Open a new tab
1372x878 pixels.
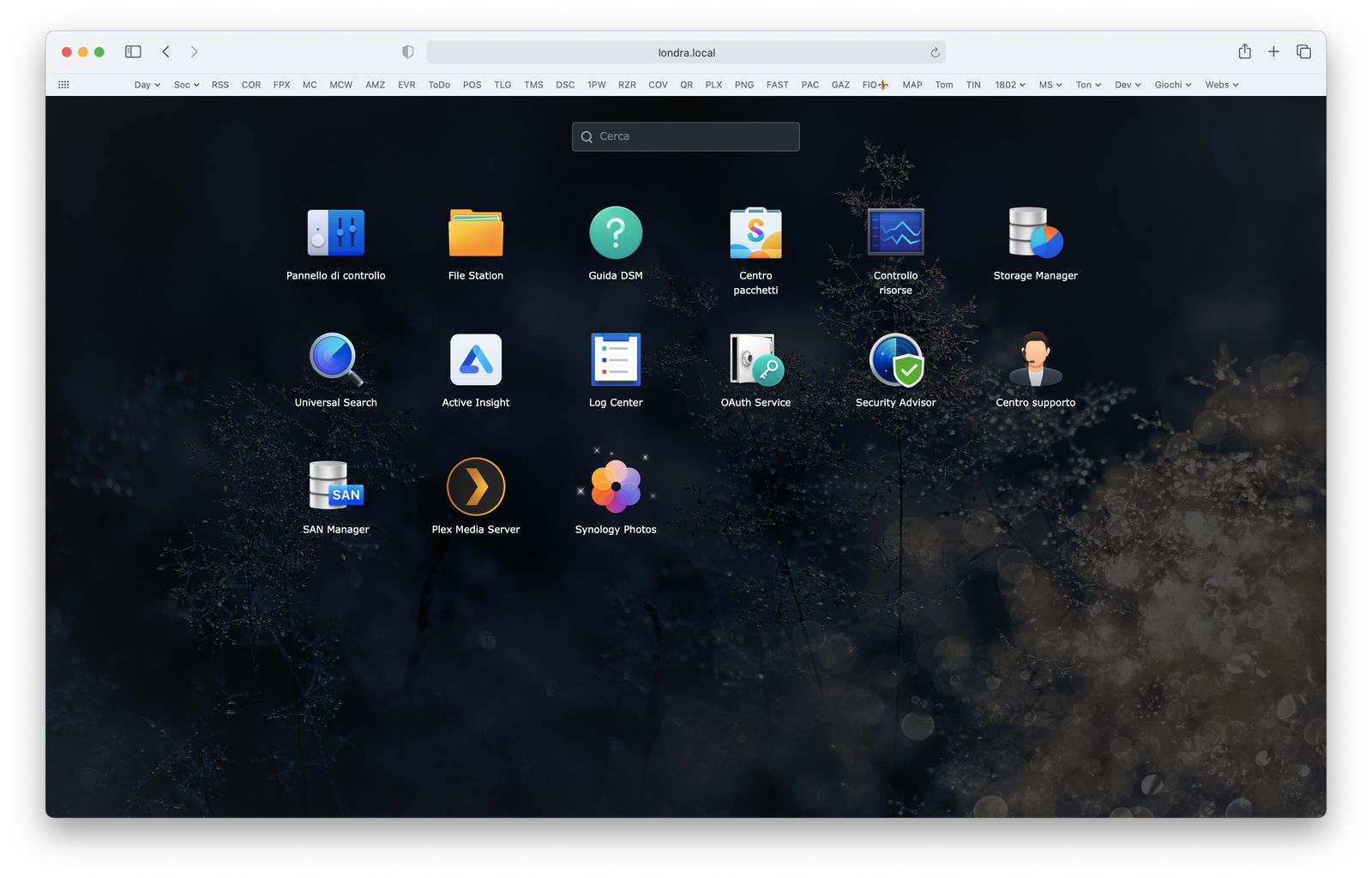click(1274, 51)
